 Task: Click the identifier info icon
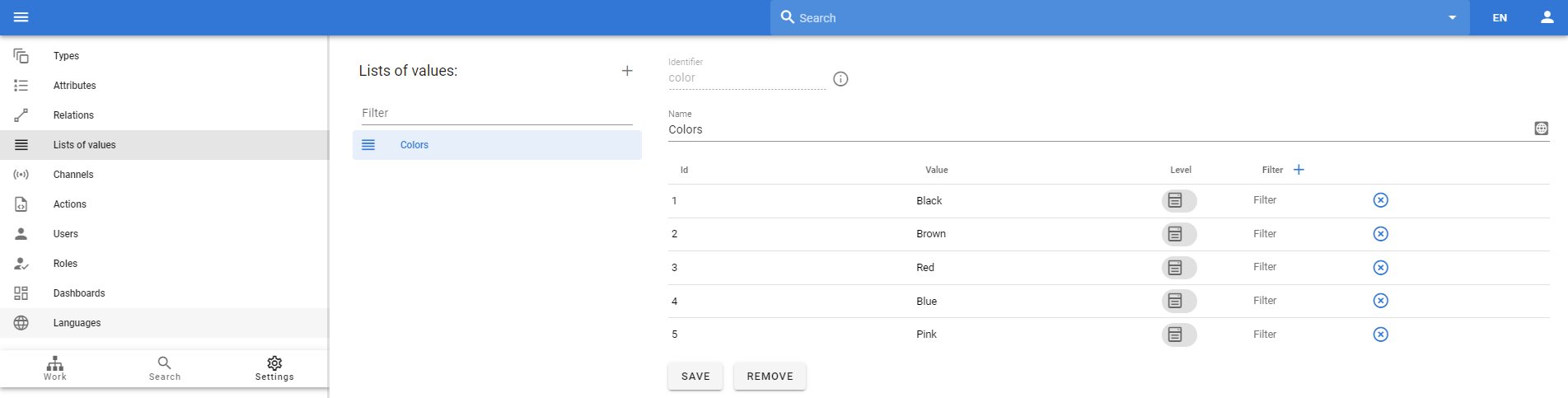click(x=840, y=79)
